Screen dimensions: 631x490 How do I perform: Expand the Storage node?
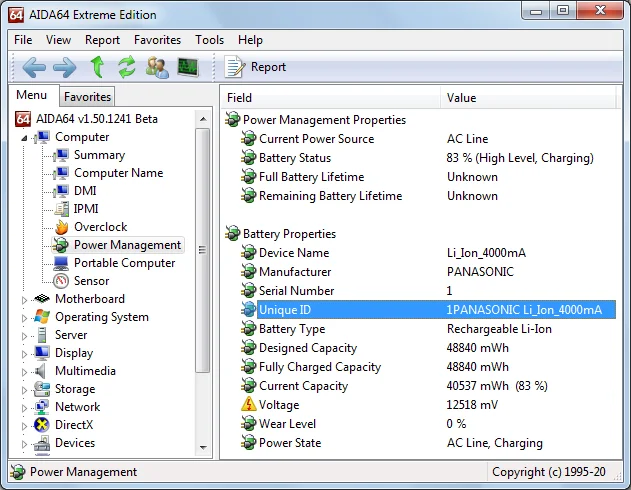click(24, 390)
